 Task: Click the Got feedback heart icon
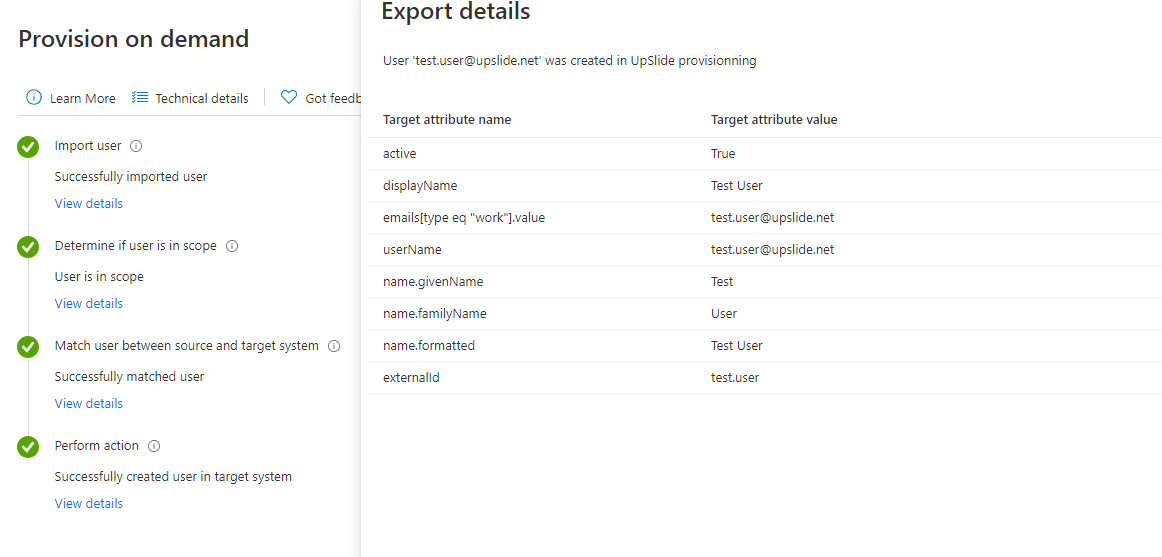289,97
